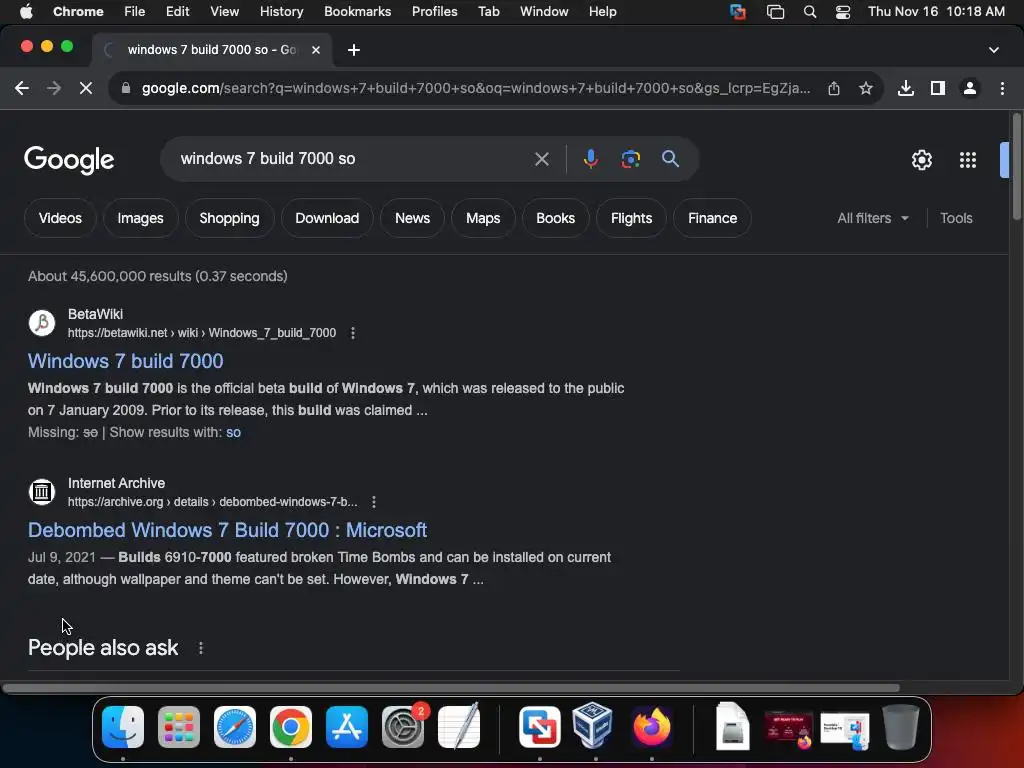This screenshot has height=768, width=1024.
Task: Go back to previous page
Action: (22, 88)
